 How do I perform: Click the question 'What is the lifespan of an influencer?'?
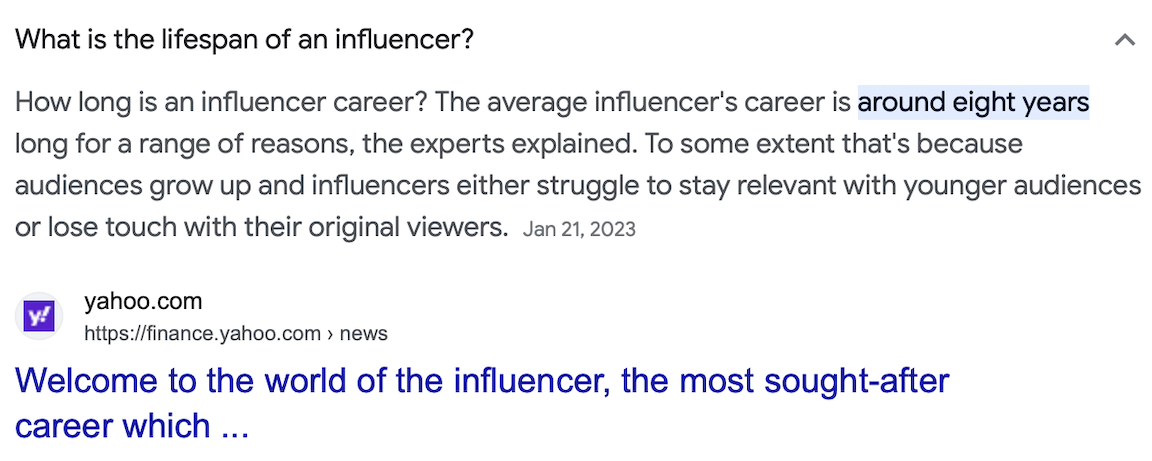(245, 41)
